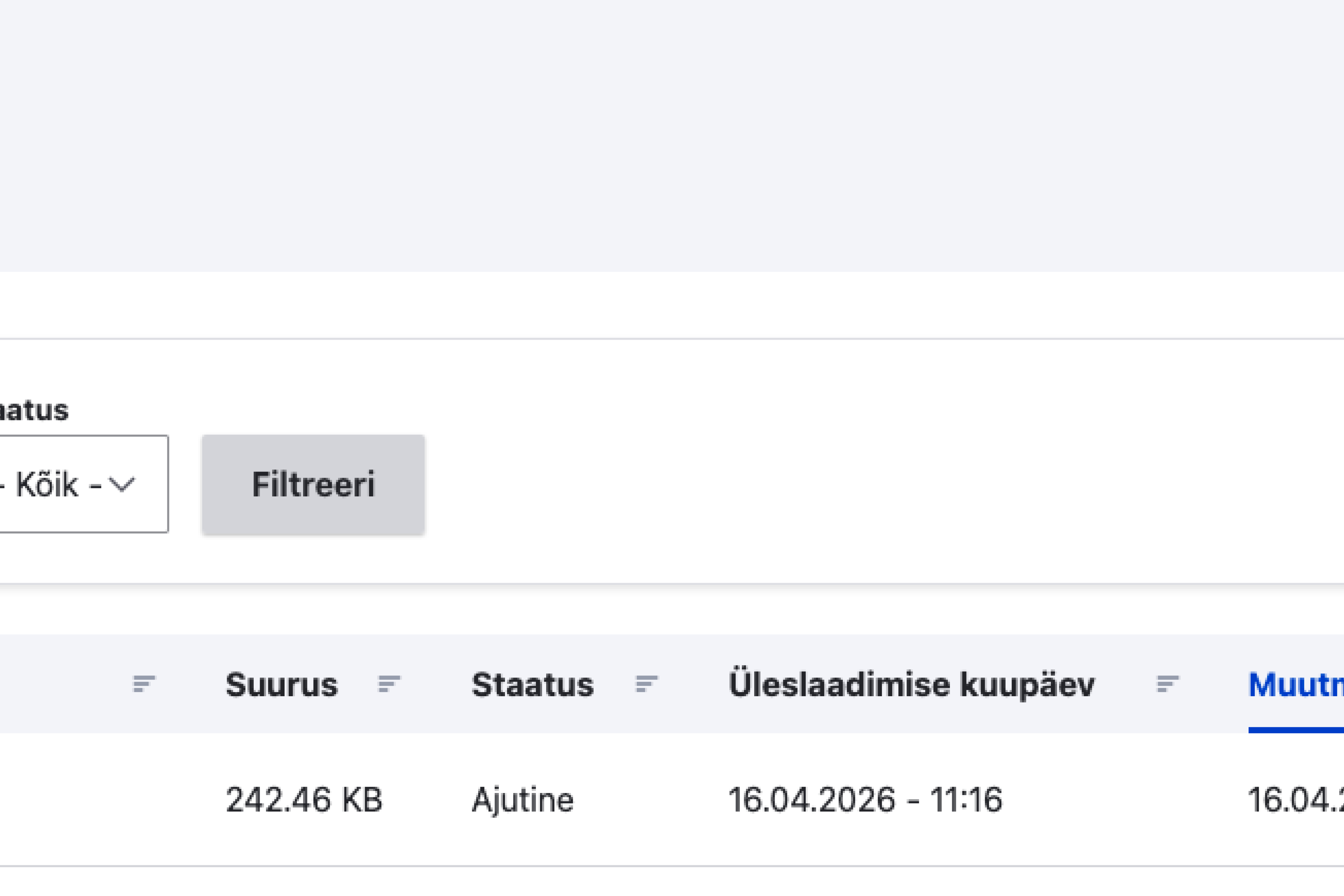Click upload date 16.04.2026 - 11:16
Viewport: 1344px width, 896px height.
tap(865, 800)
